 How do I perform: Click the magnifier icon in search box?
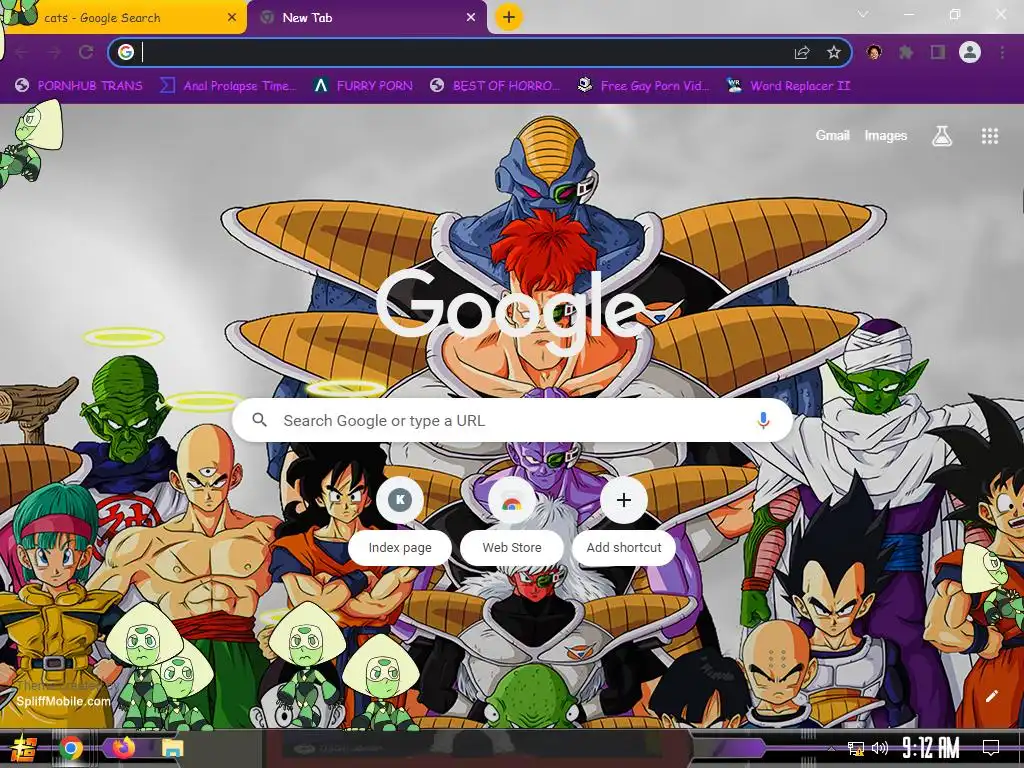pyautogui.click(x=259, y=420)
